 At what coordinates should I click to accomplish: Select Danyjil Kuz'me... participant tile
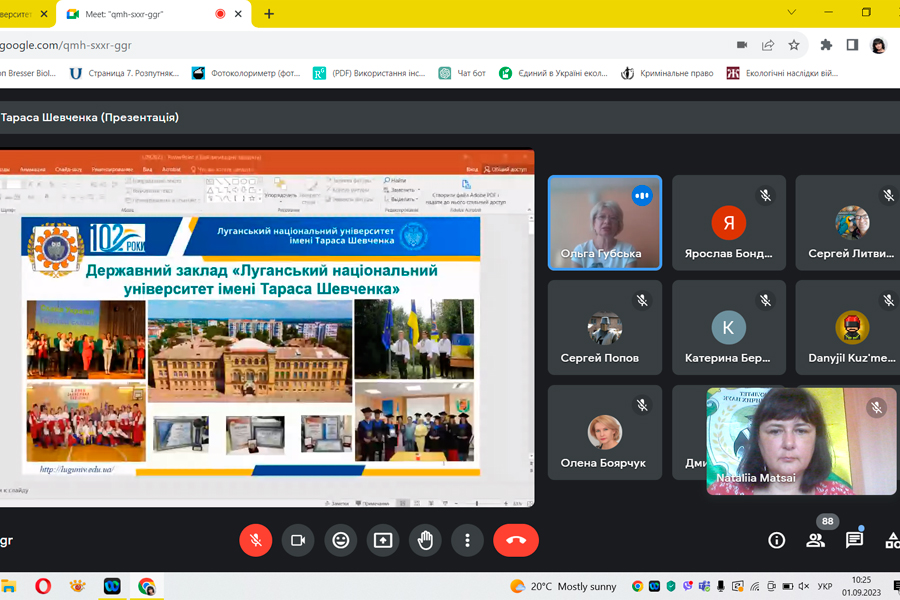(848, 327)
